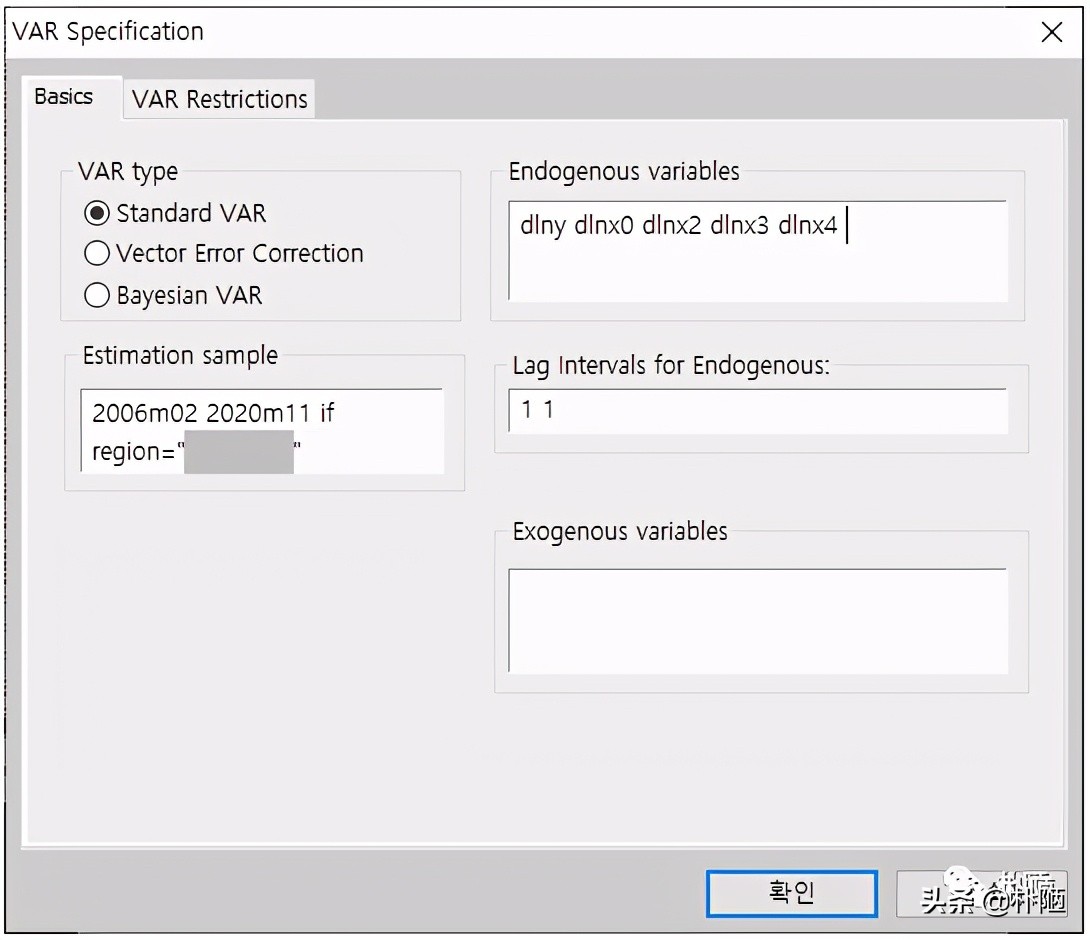Screen dimensions: 1090x940
Task: Close the VAR Specification dialog
Action: tap(1052, 32)
